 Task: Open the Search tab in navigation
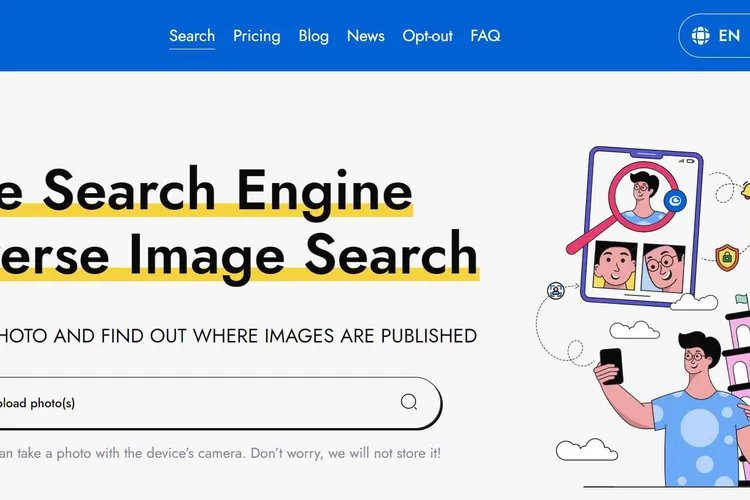click(192, 36)
